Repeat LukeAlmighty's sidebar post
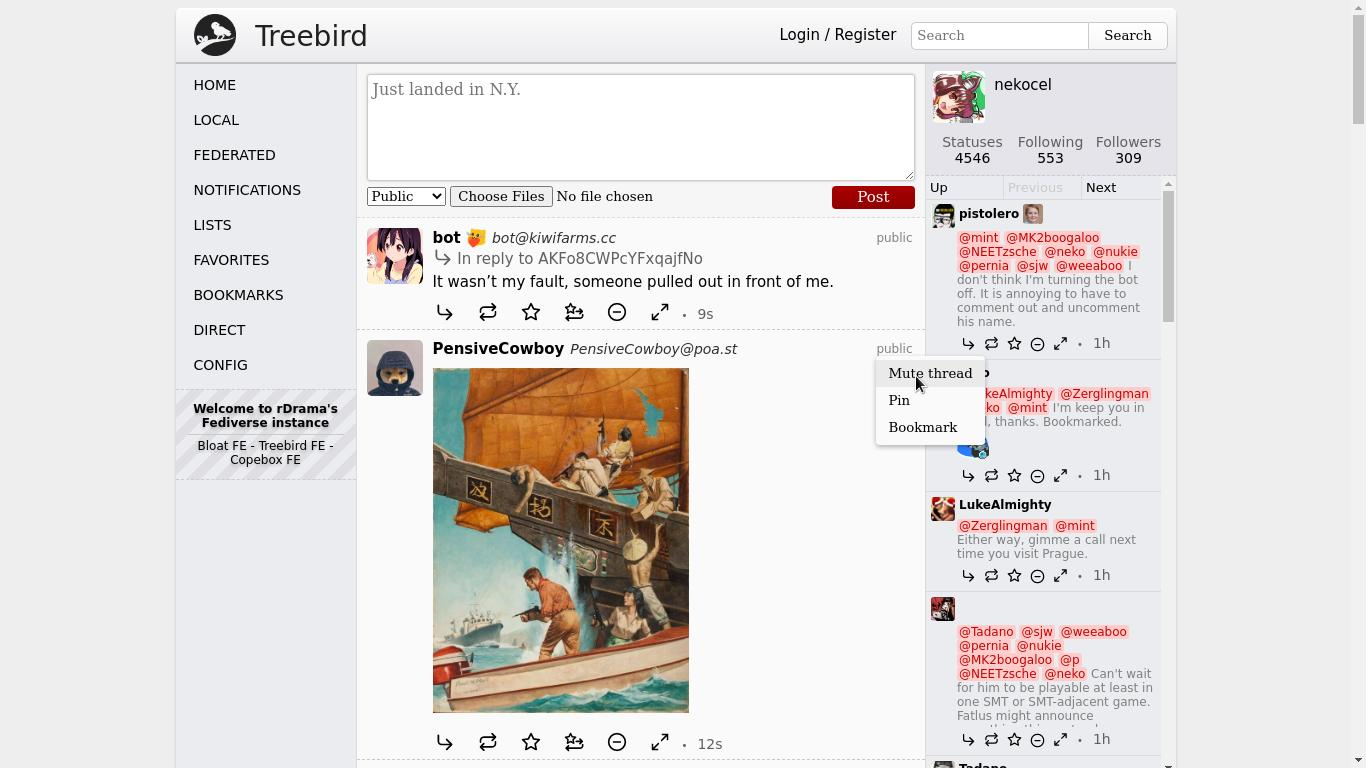Image resolution: width=1366 pixels, height=768 pixels. 991,576
